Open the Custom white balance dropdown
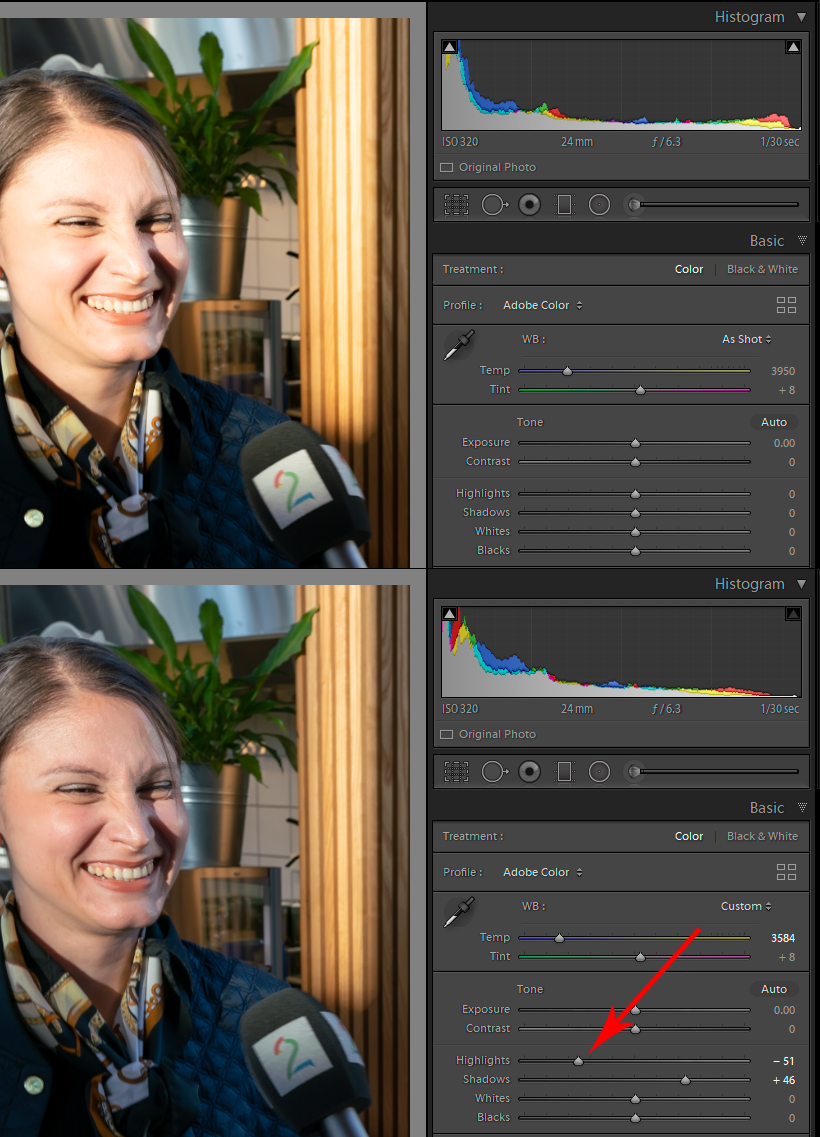The image size is (820, 1137). click(x=746, y=906)
